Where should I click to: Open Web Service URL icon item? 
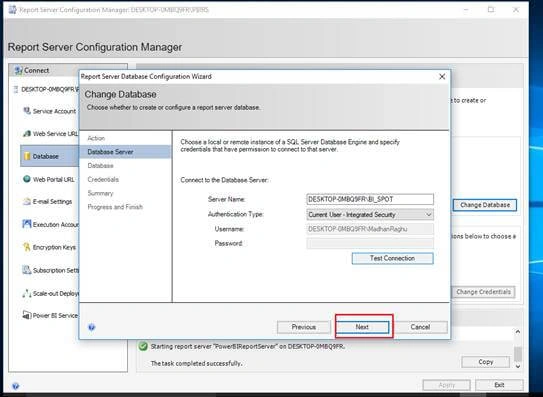pos(27,133)
